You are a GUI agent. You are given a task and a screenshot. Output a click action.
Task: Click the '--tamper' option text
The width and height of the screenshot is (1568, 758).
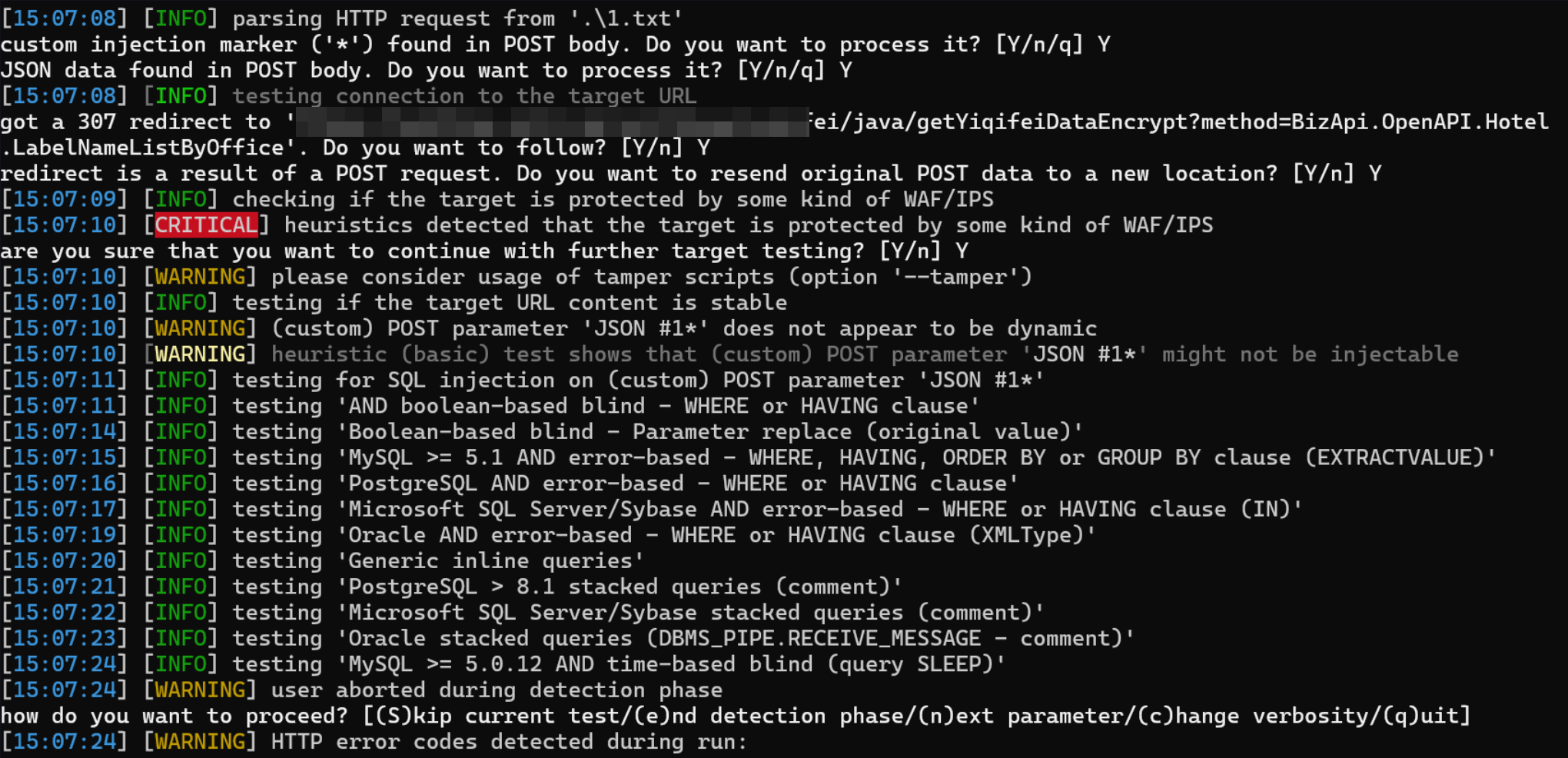[x=962, y=277]
